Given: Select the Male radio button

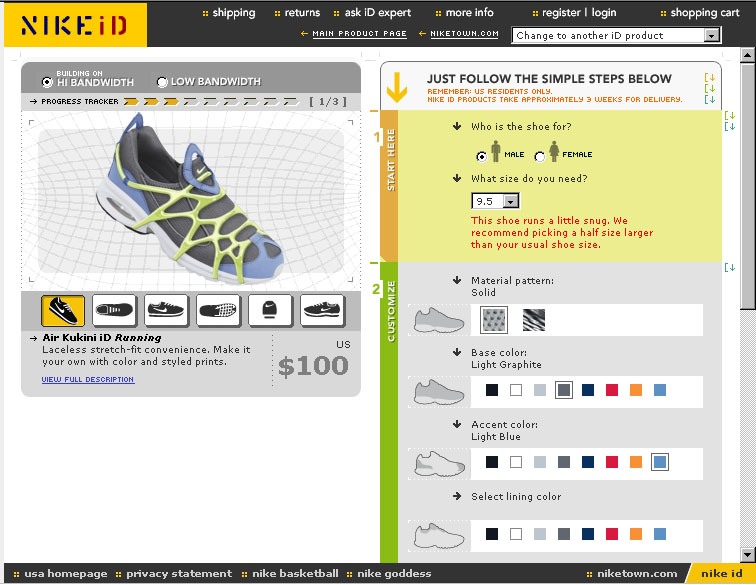Looking at the screenshot, I should click(x=481, y=156).
